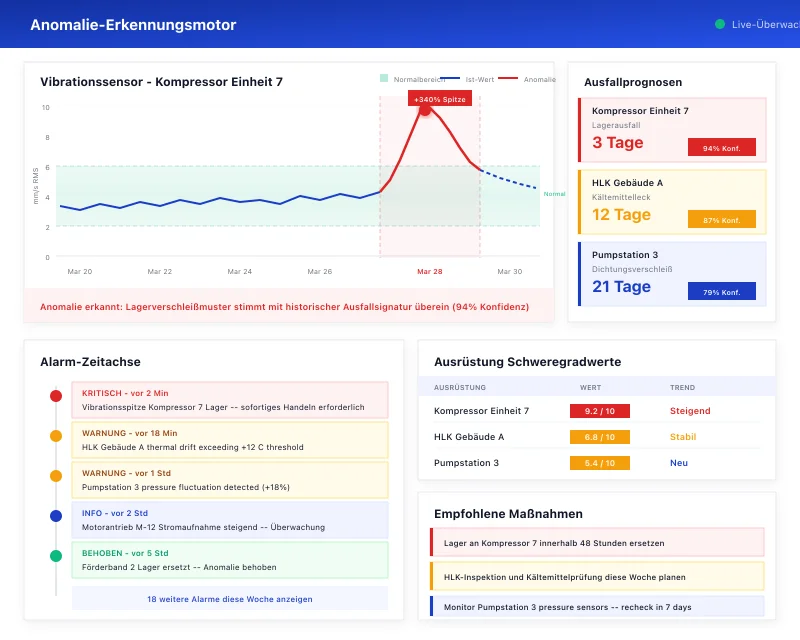Click the anomaly peak marker on the chart
Image resolution: width=800 pixels, height=640 pixels.
point(425,111)
